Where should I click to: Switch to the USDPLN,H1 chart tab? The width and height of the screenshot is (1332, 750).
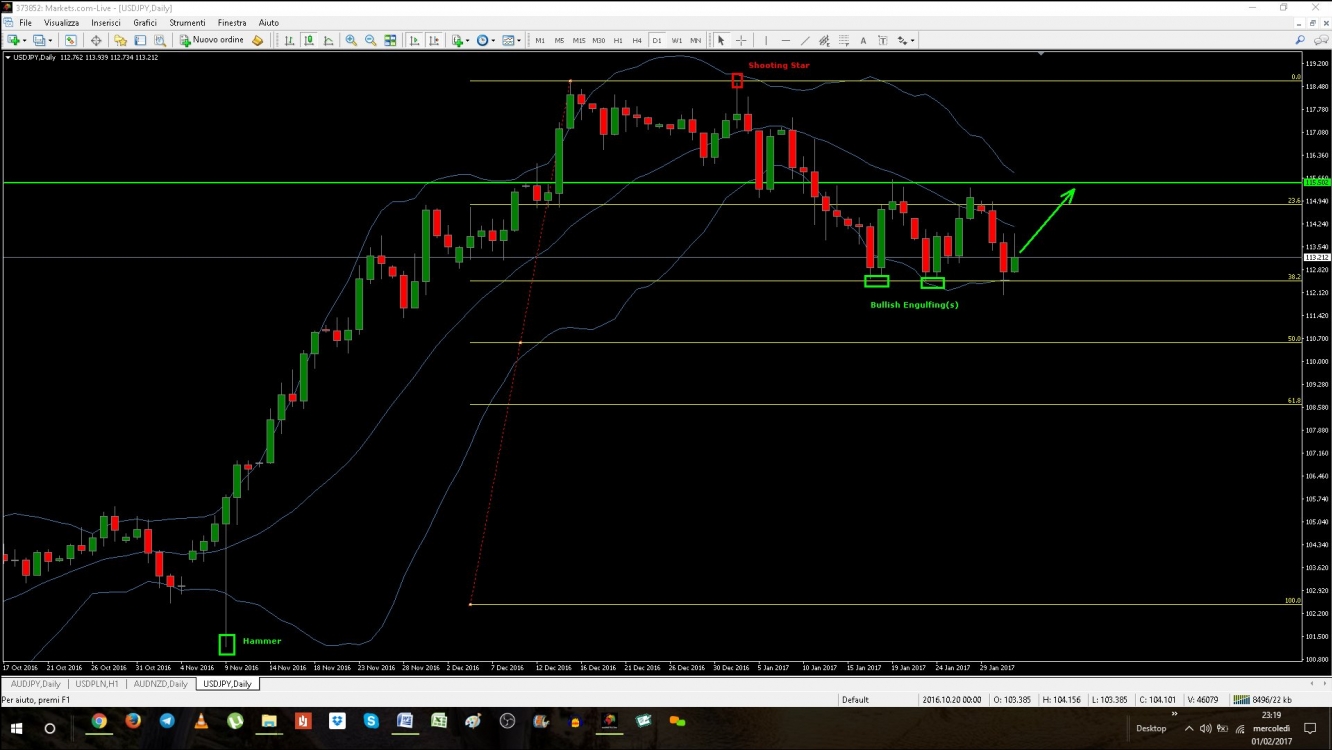tap(97, 684)
